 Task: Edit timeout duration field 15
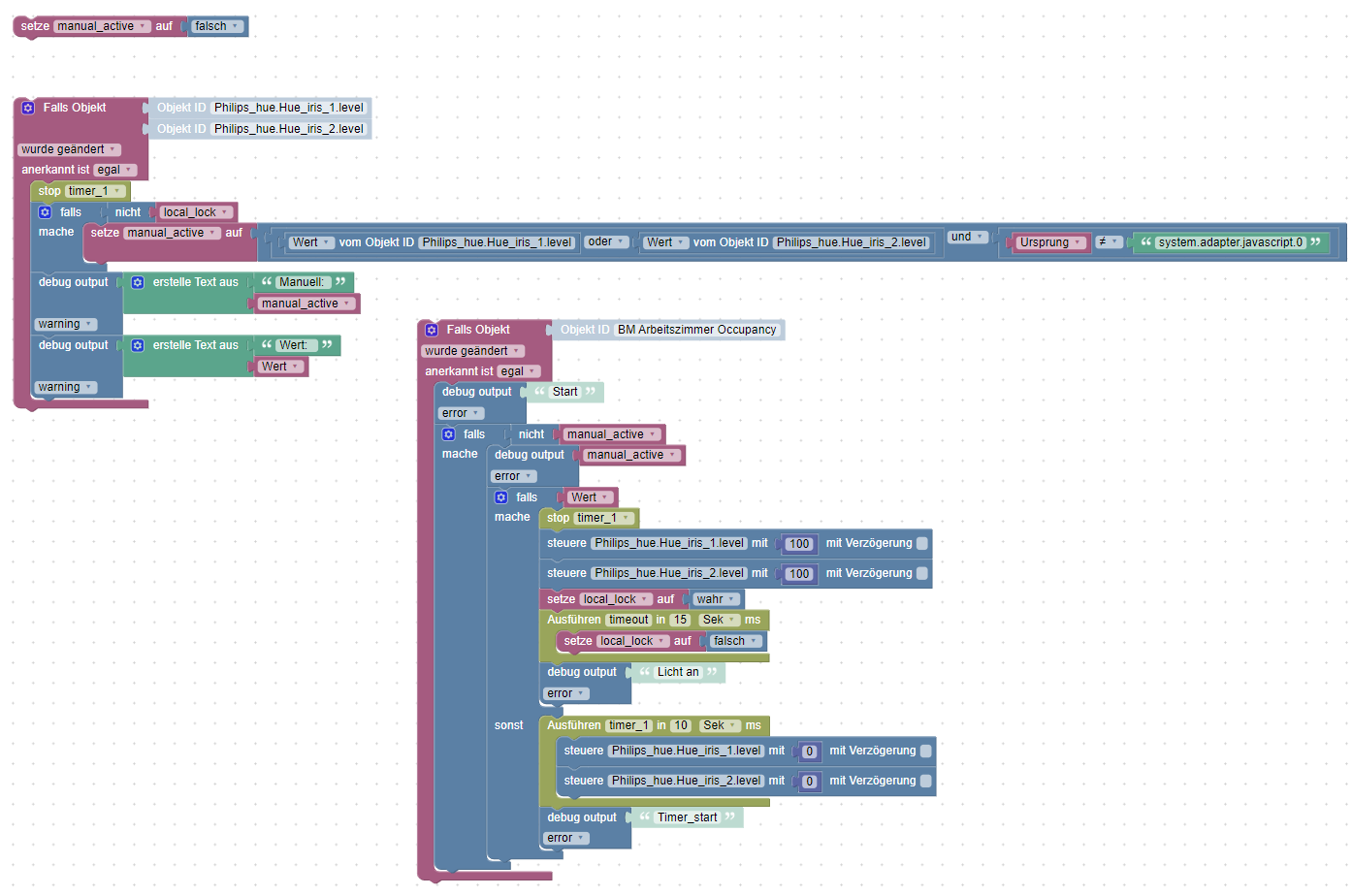click(681, 620)
